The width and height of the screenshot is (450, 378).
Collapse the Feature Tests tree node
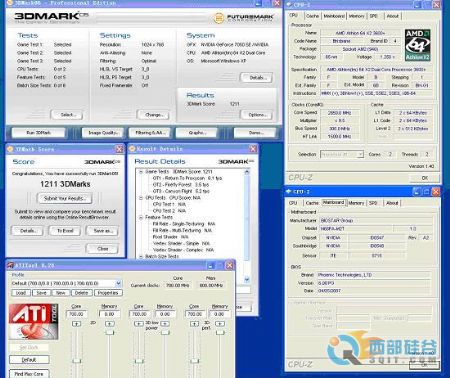[x=141, y=217]
